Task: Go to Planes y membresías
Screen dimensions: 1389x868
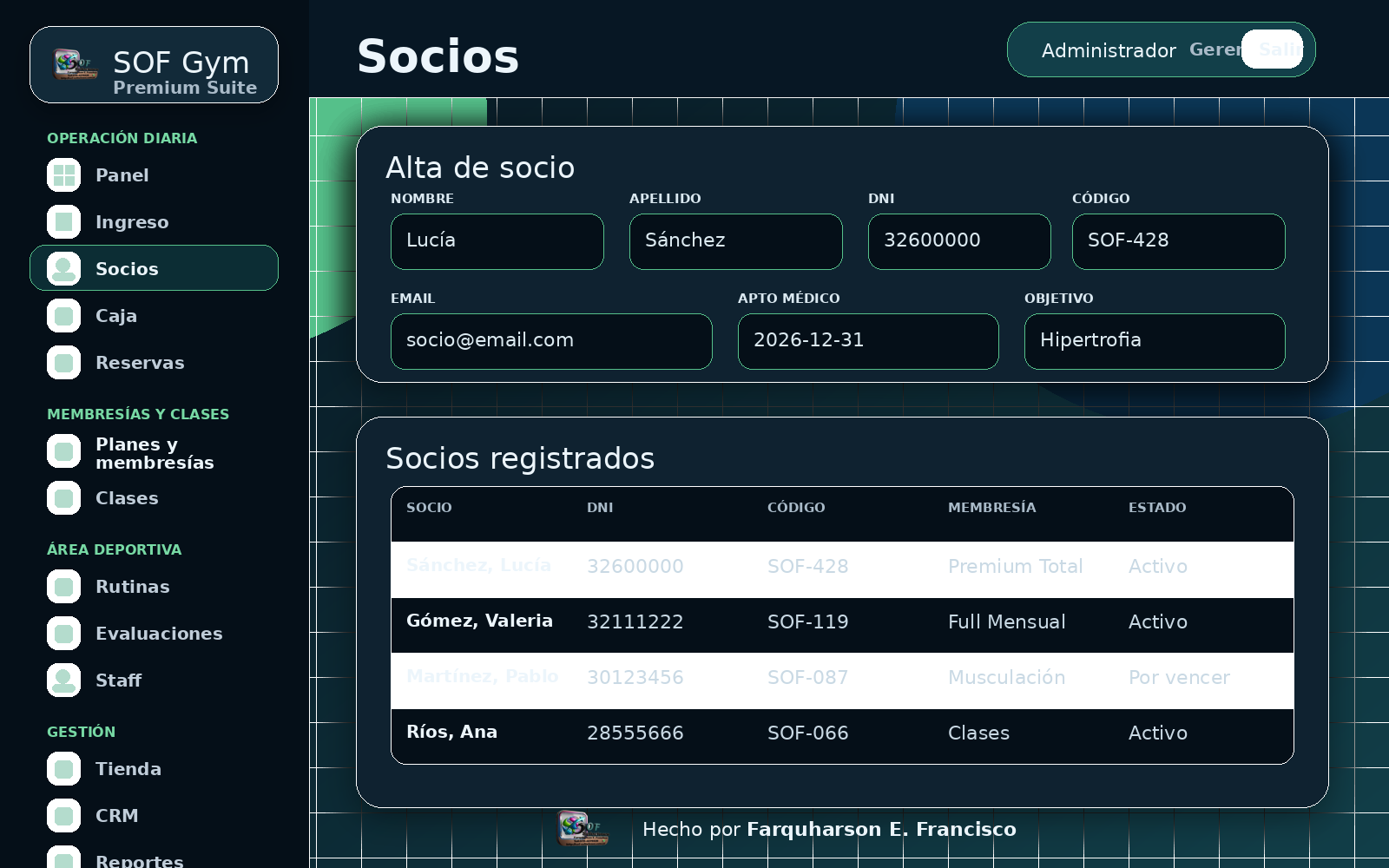Action: click(155, 453)
